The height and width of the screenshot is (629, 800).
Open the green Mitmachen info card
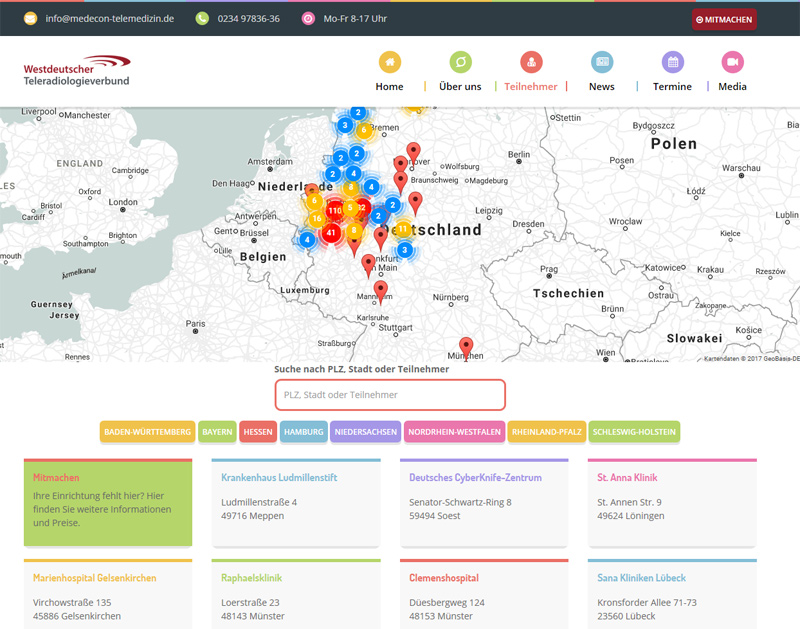(108, 502)
